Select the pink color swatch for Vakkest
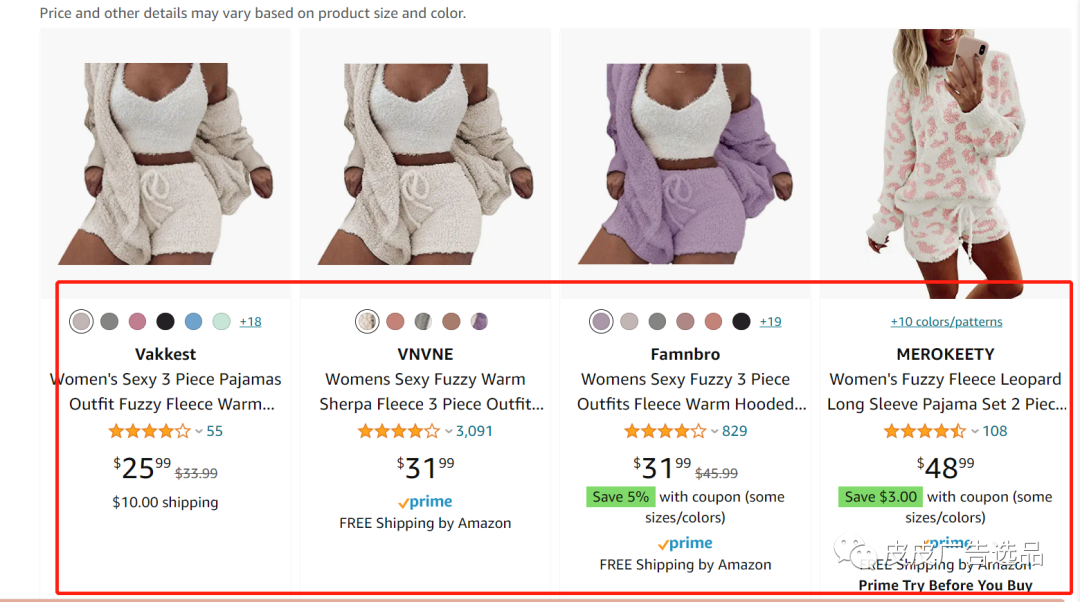The width and height of the screenshot is (1080, 602). coord(137,322)
